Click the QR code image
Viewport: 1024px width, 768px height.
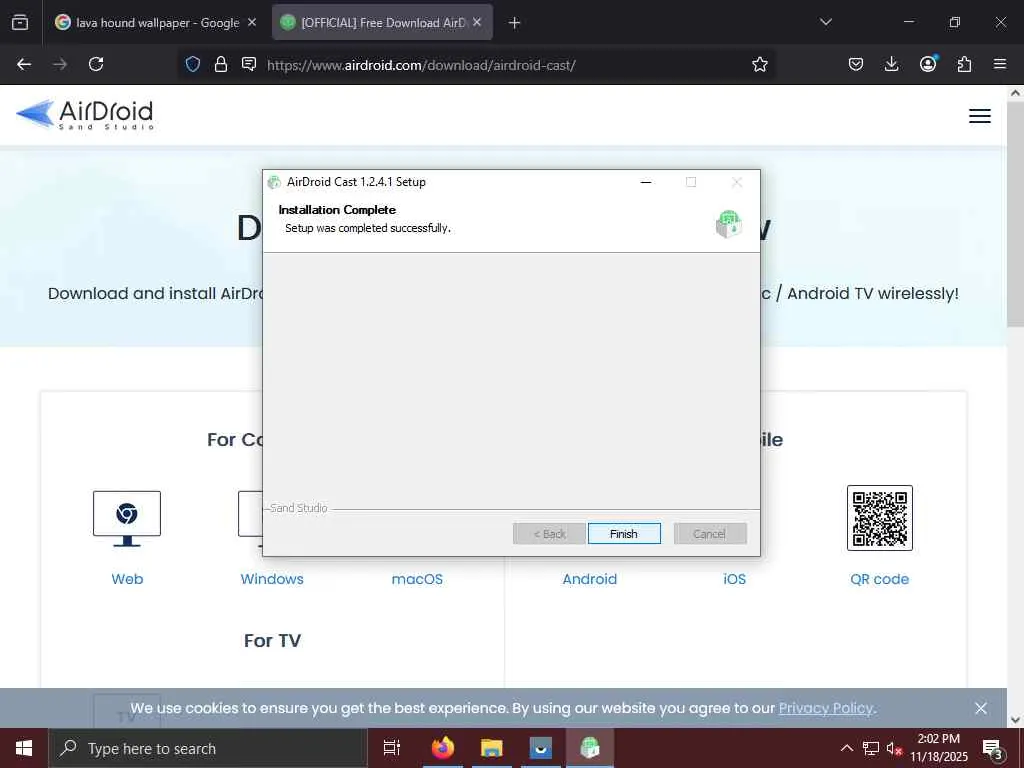(880, 518)
